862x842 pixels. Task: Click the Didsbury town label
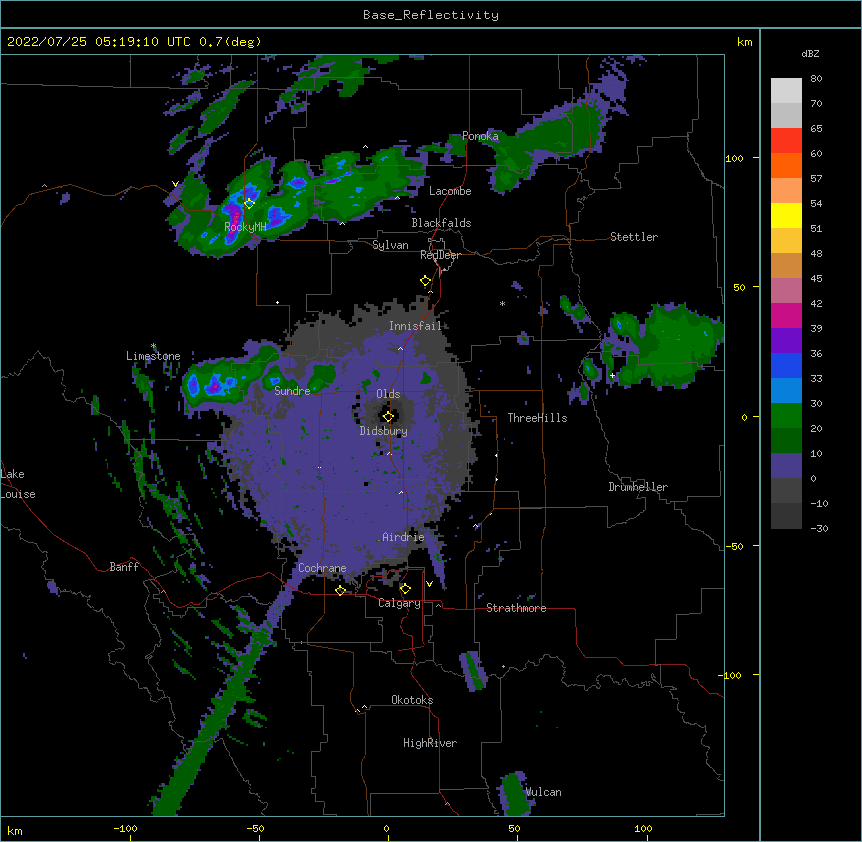coord(384,431)
